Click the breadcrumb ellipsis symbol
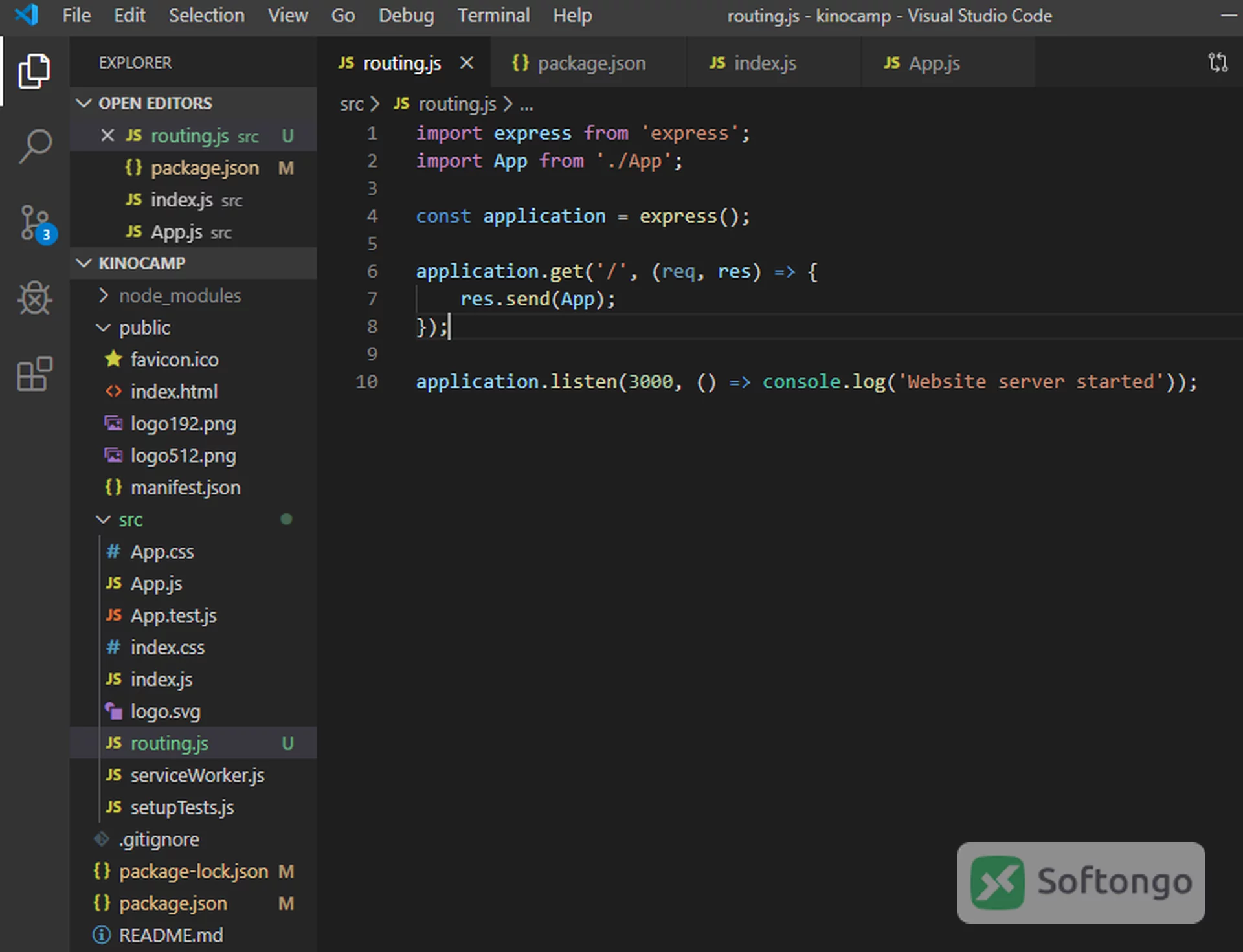 [526, 104]
